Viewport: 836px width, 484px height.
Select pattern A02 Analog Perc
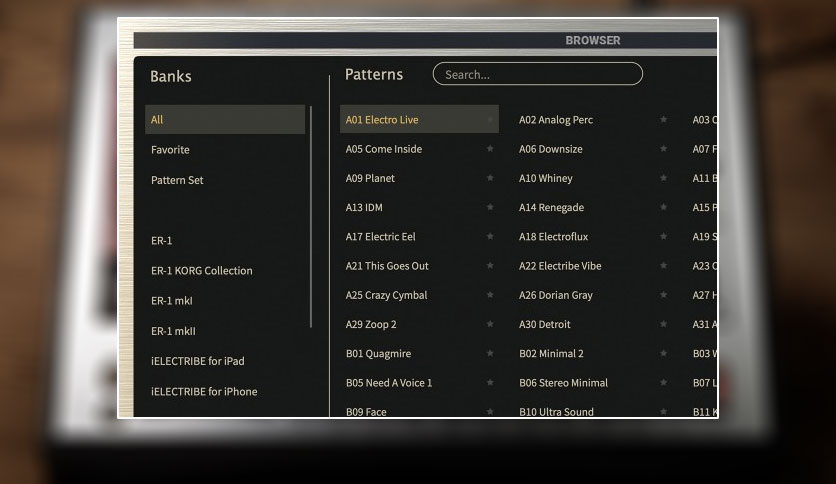(x=556, y=119)
